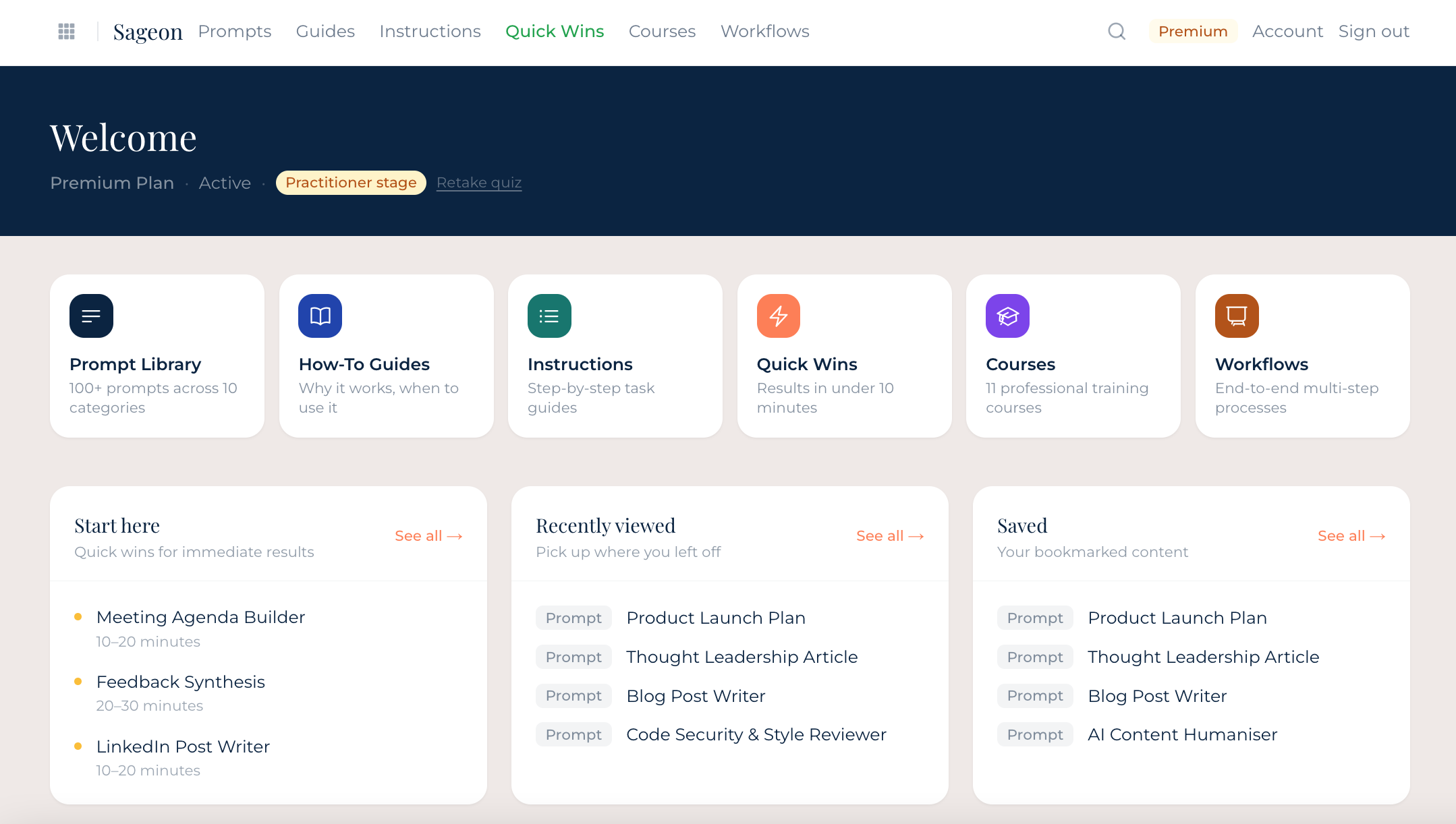
Task: Click Prompt tag beside Code Security Reviewer
Action: pos(573,734)
